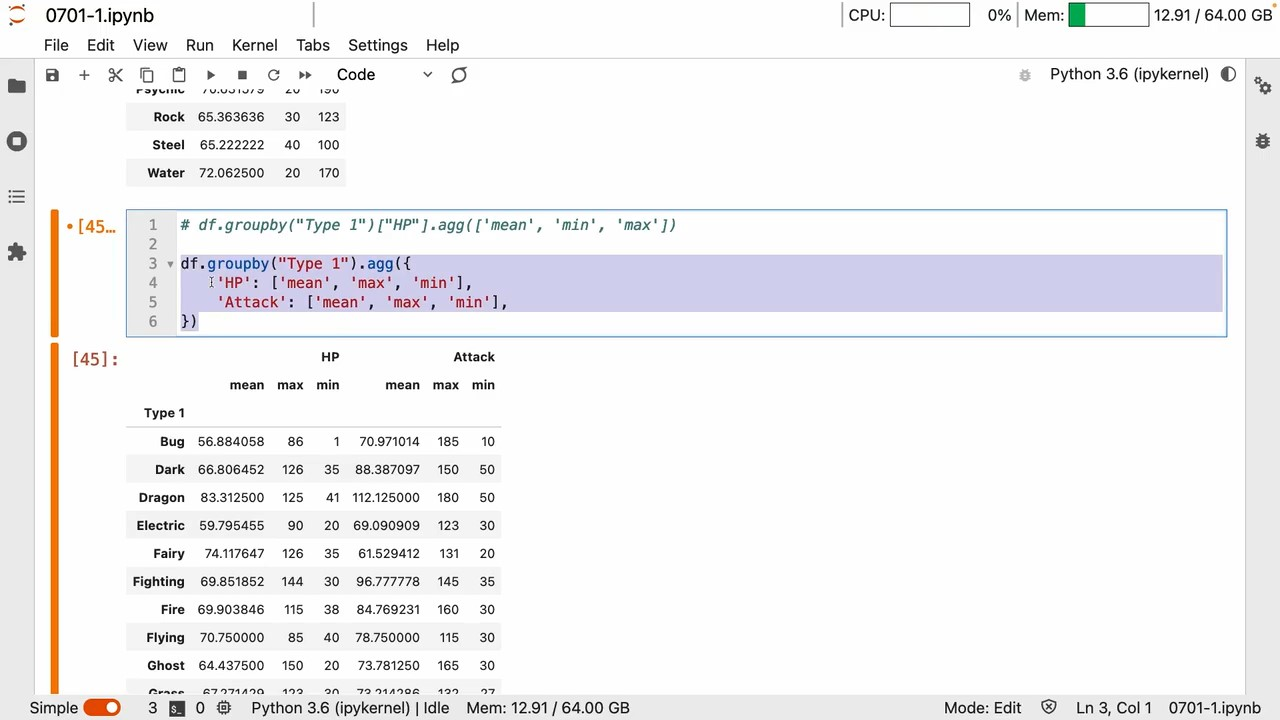Click Fairy HP max value 126
This screenshot has height=720, width=1280.
[x=292, y=553]
